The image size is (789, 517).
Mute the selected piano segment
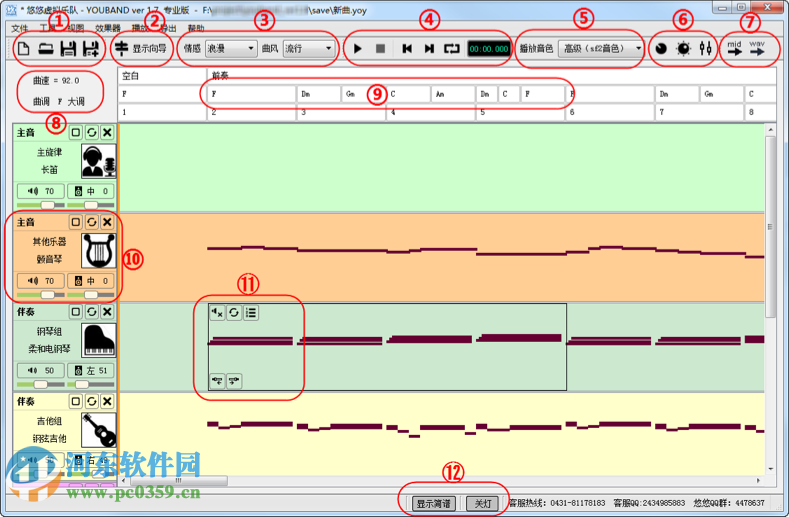[217, 313]
